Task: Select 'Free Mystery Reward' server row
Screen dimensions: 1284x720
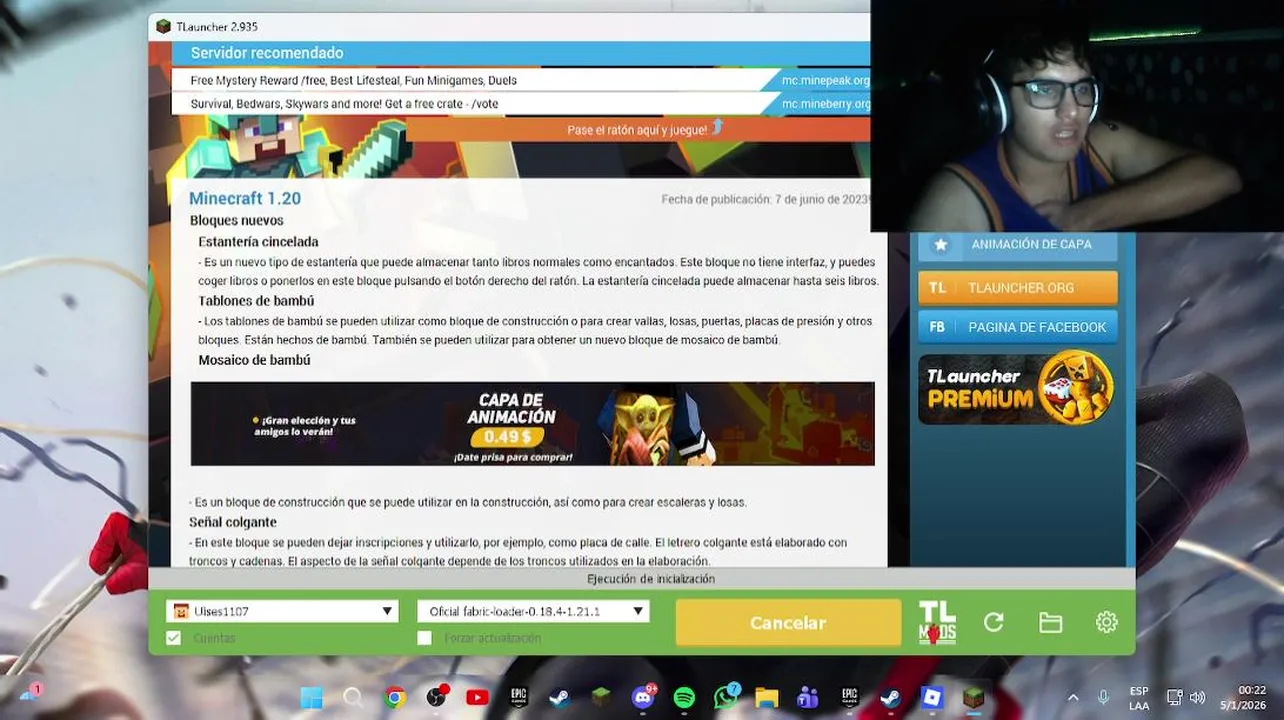Action: [x=520, y=80]
